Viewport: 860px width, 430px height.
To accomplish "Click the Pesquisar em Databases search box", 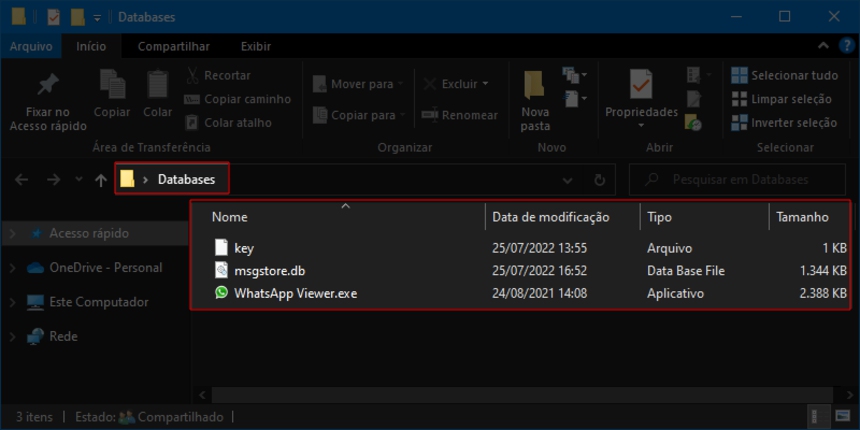I will point(738,179).
